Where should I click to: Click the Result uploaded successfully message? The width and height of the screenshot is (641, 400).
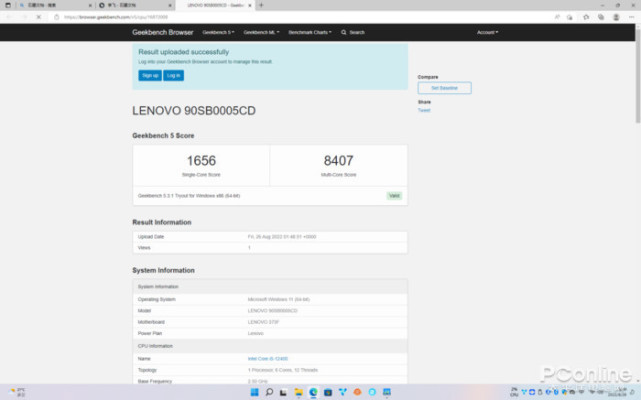coord(184,52)
